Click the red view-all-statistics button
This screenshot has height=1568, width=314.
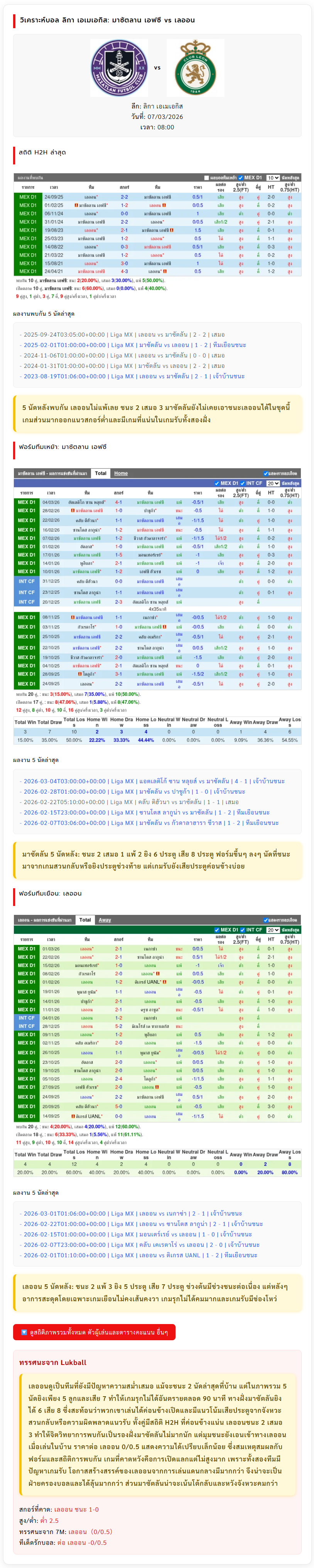point(95,1332)
